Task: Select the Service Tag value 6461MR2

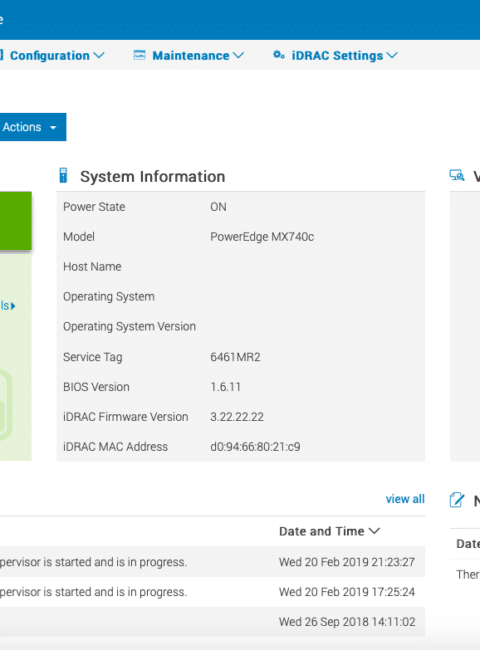Action: coord(235,357)
